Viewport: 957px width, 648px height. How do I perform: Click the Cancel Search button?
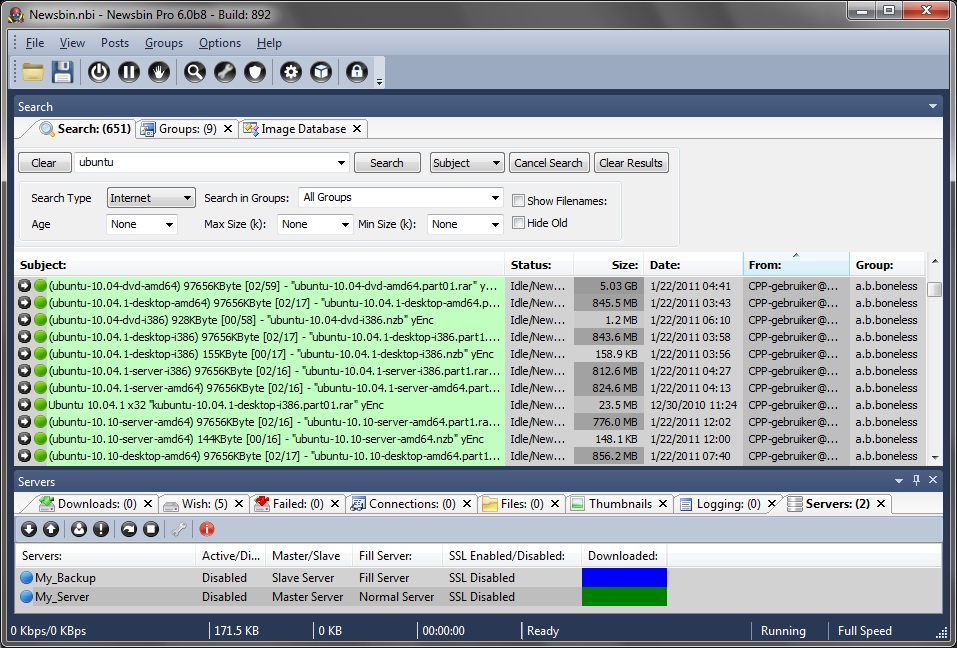(548, 163)
